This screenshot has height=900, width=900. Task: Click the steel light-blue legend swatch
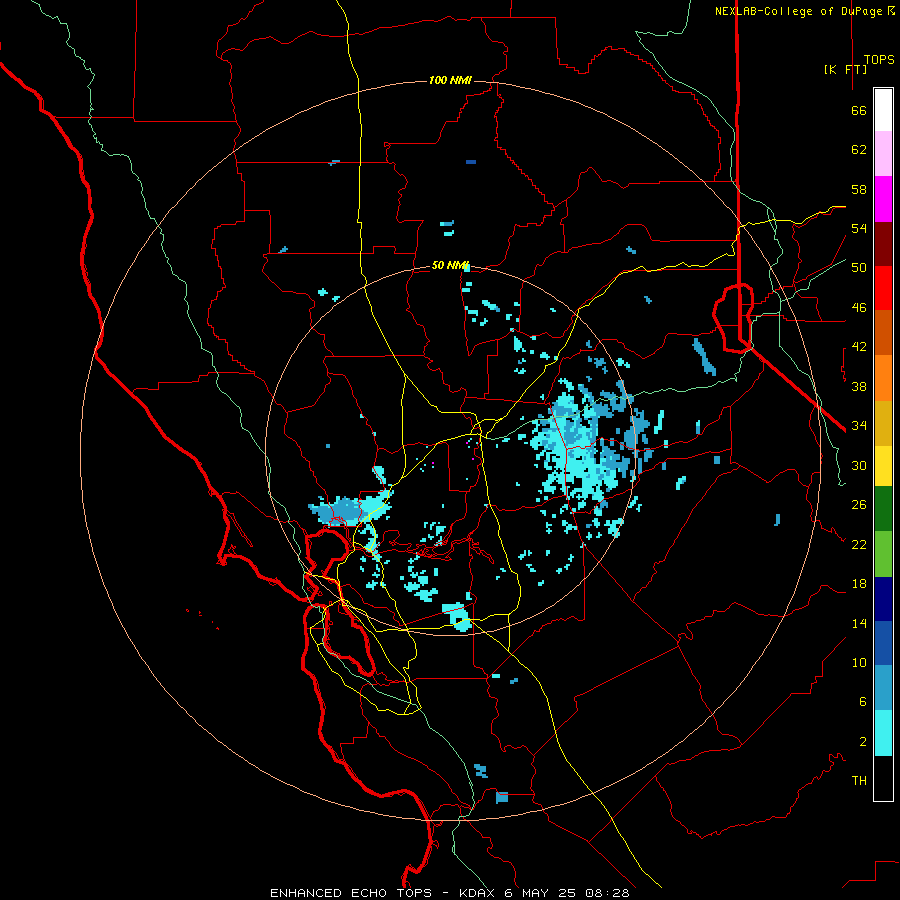coord(883,688)
